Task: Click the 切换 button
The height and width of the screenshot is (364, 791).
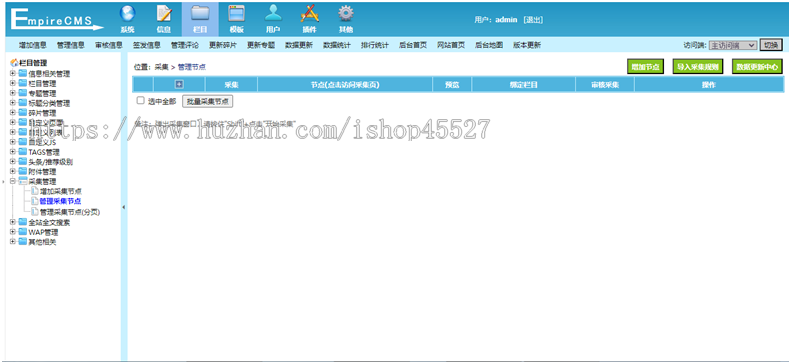Action: click(x=771, y=45)
